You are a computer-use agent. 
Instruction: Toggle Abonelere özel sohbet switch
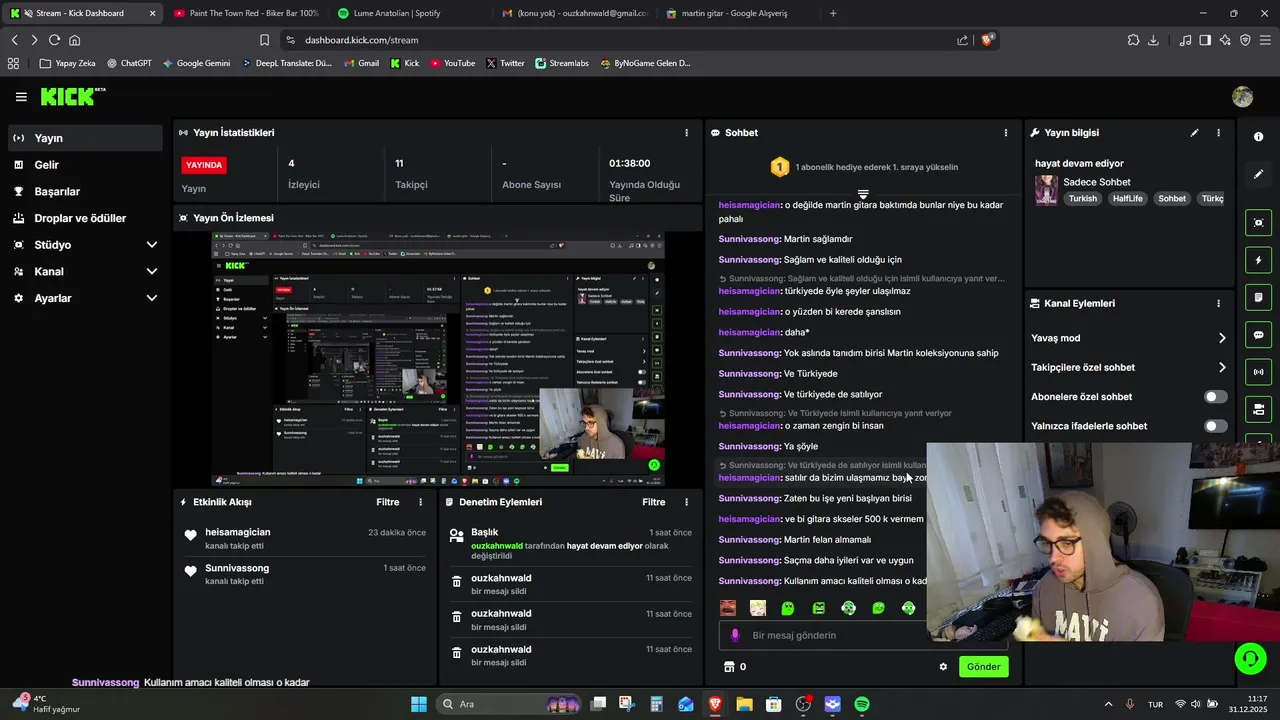1215,397
